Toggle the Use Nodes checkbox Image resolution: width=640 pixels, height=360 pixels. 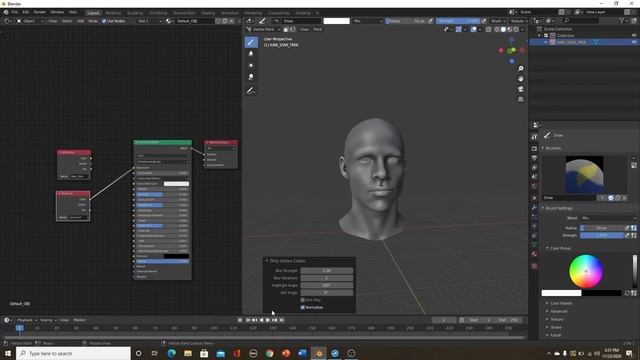[x=104, y=21]
